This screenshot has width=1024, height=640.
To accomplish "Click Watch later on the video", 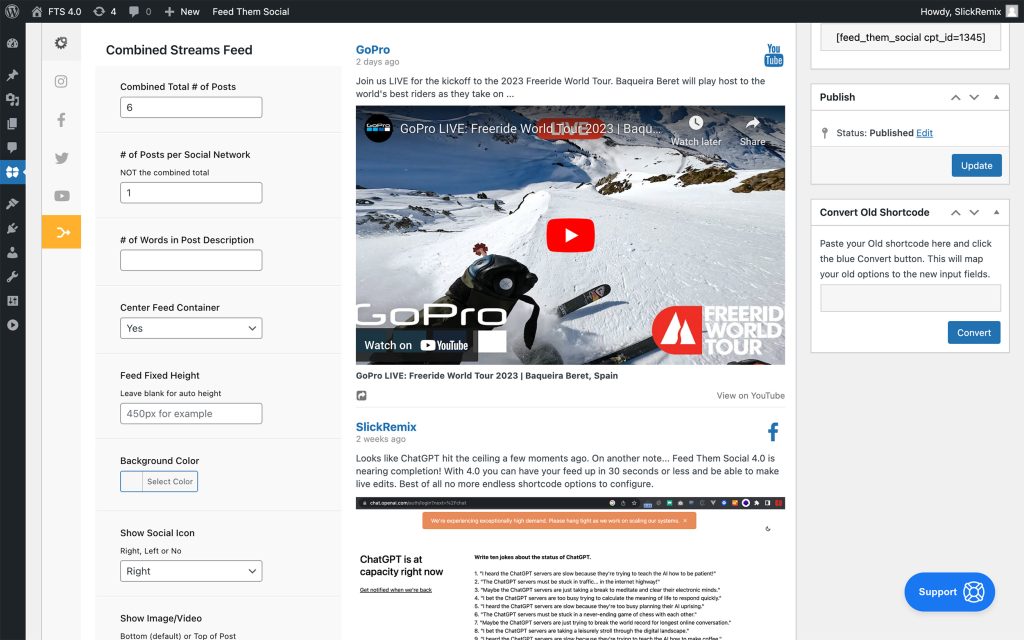I will (x=696, y=131).
